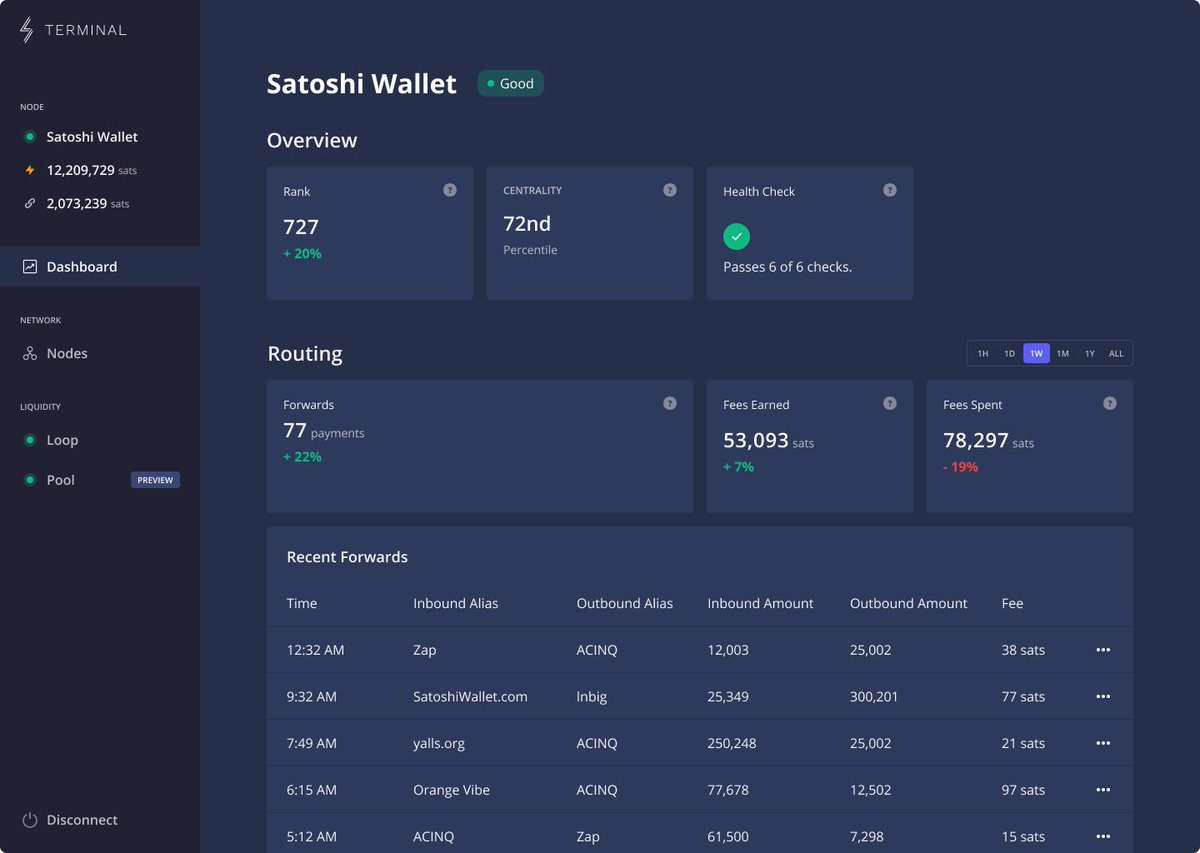Open the Fees Earned help question mark
Image resolution: width=1200 pixels, height=853 pixels.
pyautogui.click(x=890, y=403)
